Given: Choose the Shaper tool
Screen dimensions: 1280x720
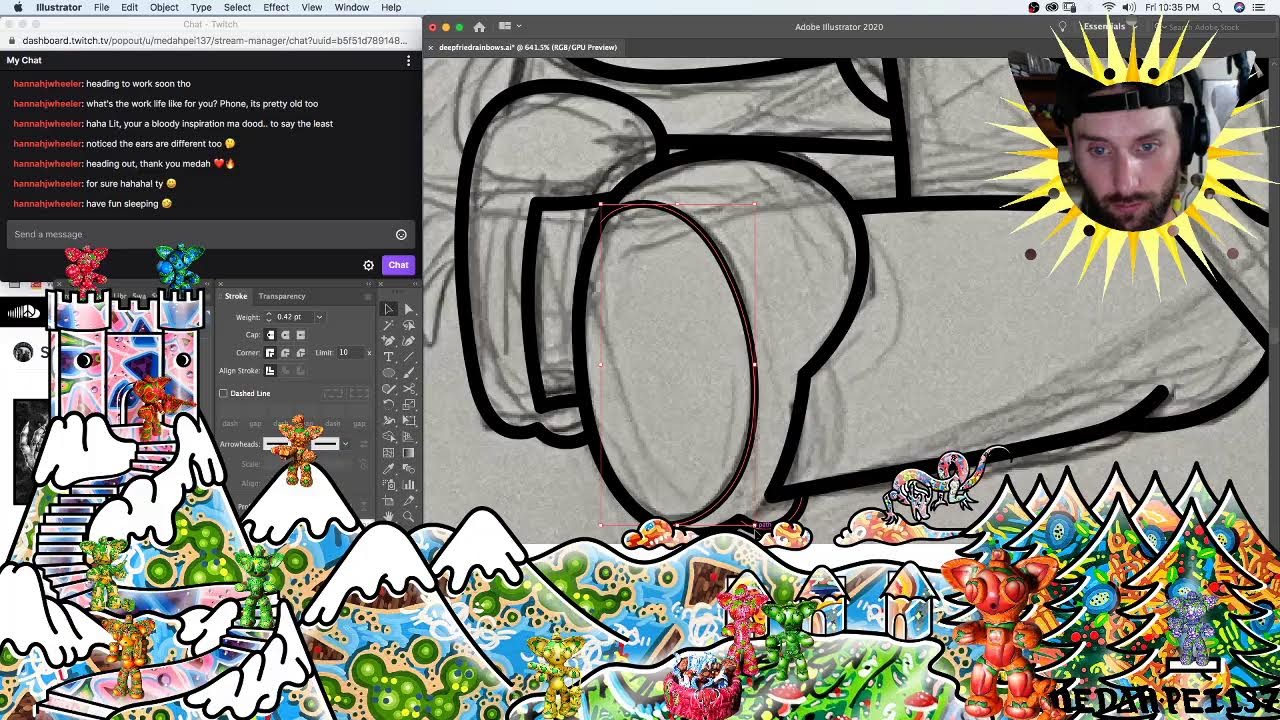Looking at the screenshot, I should (x=389, y=389).
